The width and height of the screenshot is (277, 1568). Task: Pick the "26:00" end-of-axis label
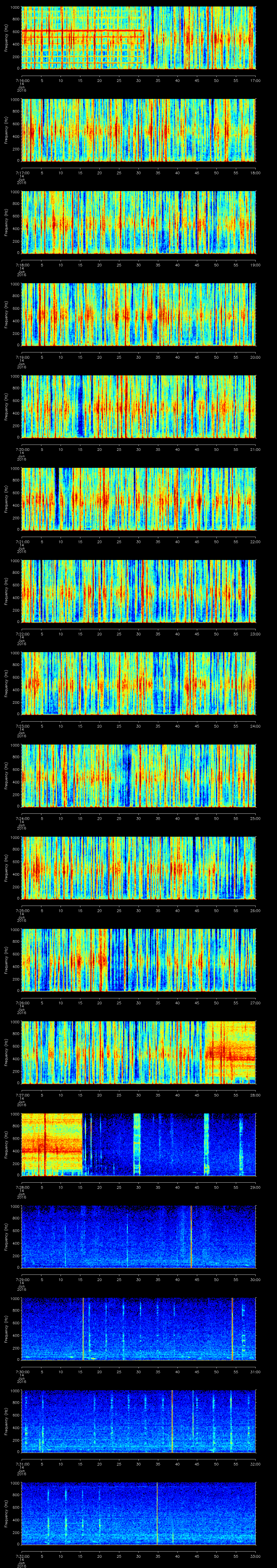tap(255, 910)
